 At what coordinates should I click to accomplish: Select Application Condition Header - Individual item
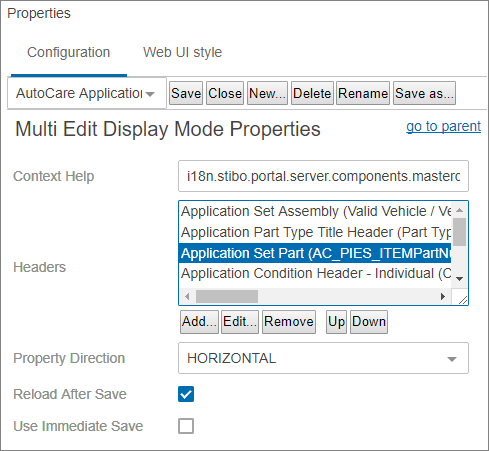pyautogui.click(x=315, y=273)
